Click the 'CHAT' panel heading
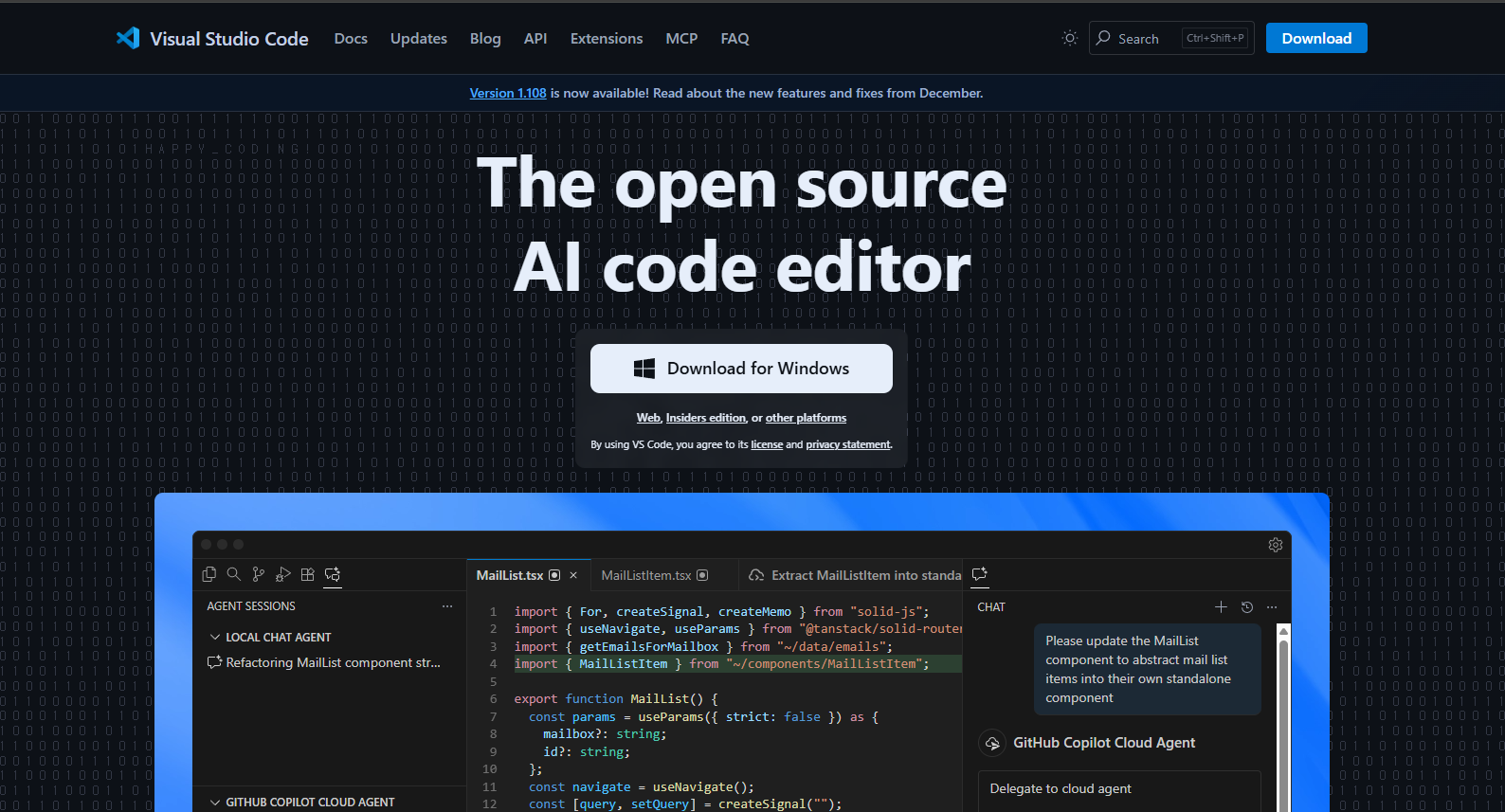 coord(991,607)
